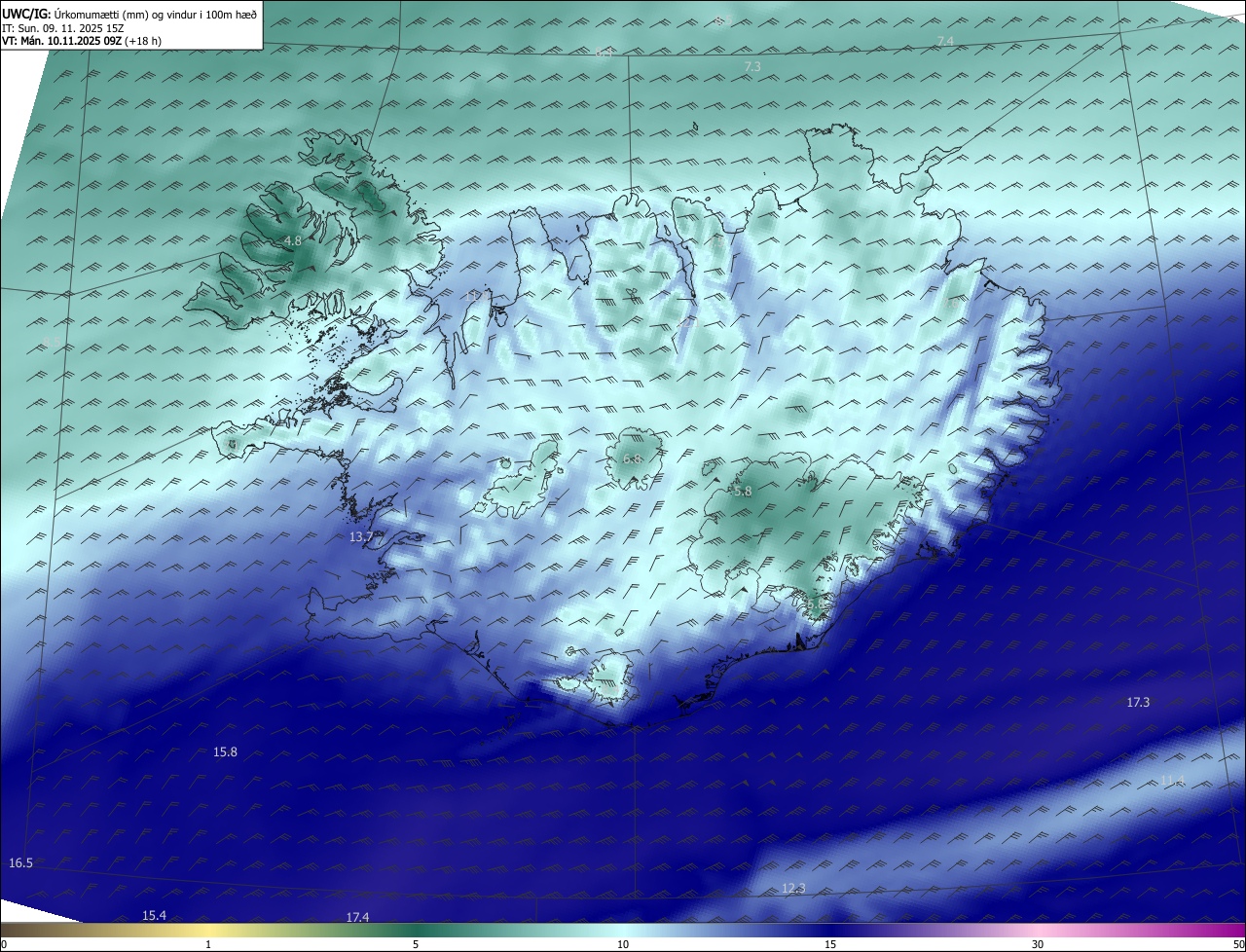Click the 11.4 value label
This screenshot has width=1246, height=952.
[1172, 781]
